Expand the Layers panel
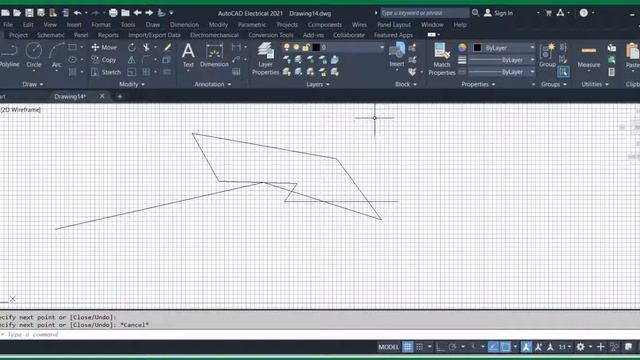The image size is (640, 360). pyautogui.click(x=318, y=84)
